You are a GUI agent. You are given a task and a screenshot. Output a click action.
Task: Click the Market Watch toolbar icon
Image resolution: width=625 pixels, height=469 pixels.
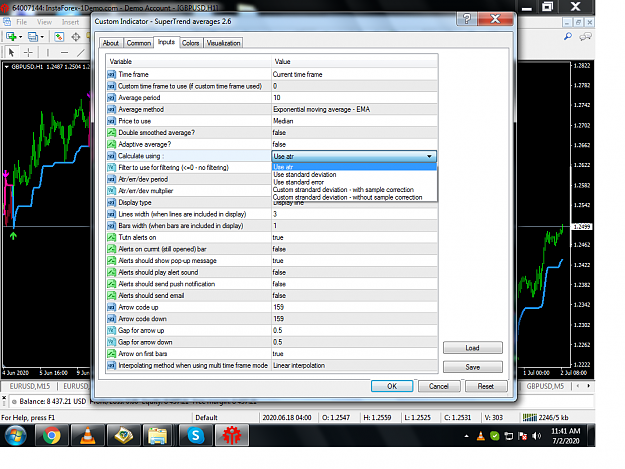coord(59,37)
